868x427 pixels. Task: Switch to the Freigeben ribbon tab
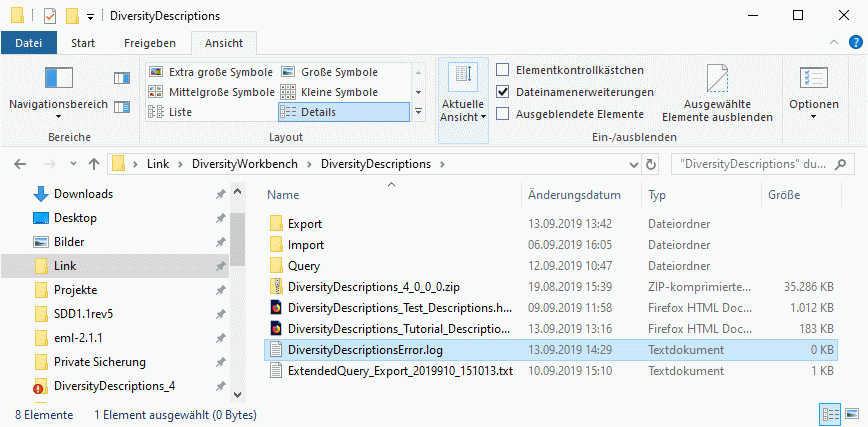click(150, 43)
